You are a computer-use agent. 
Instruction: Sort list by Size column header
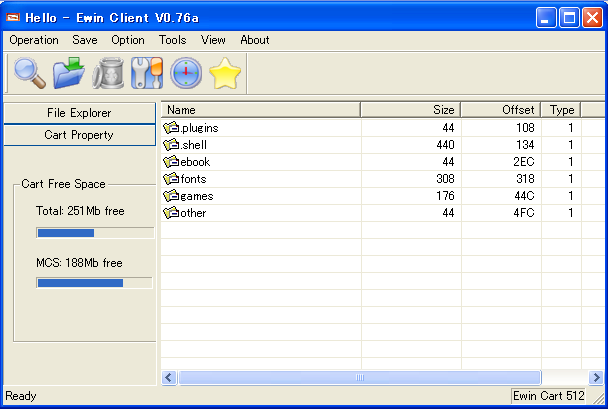[x=411, y=110]
